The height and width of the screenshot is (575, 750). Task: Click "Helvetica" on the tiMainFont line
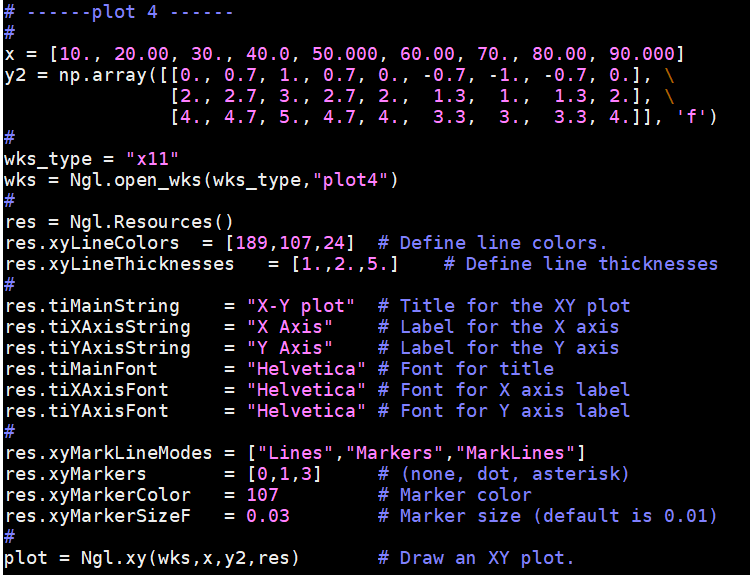[x=306, y=369]
